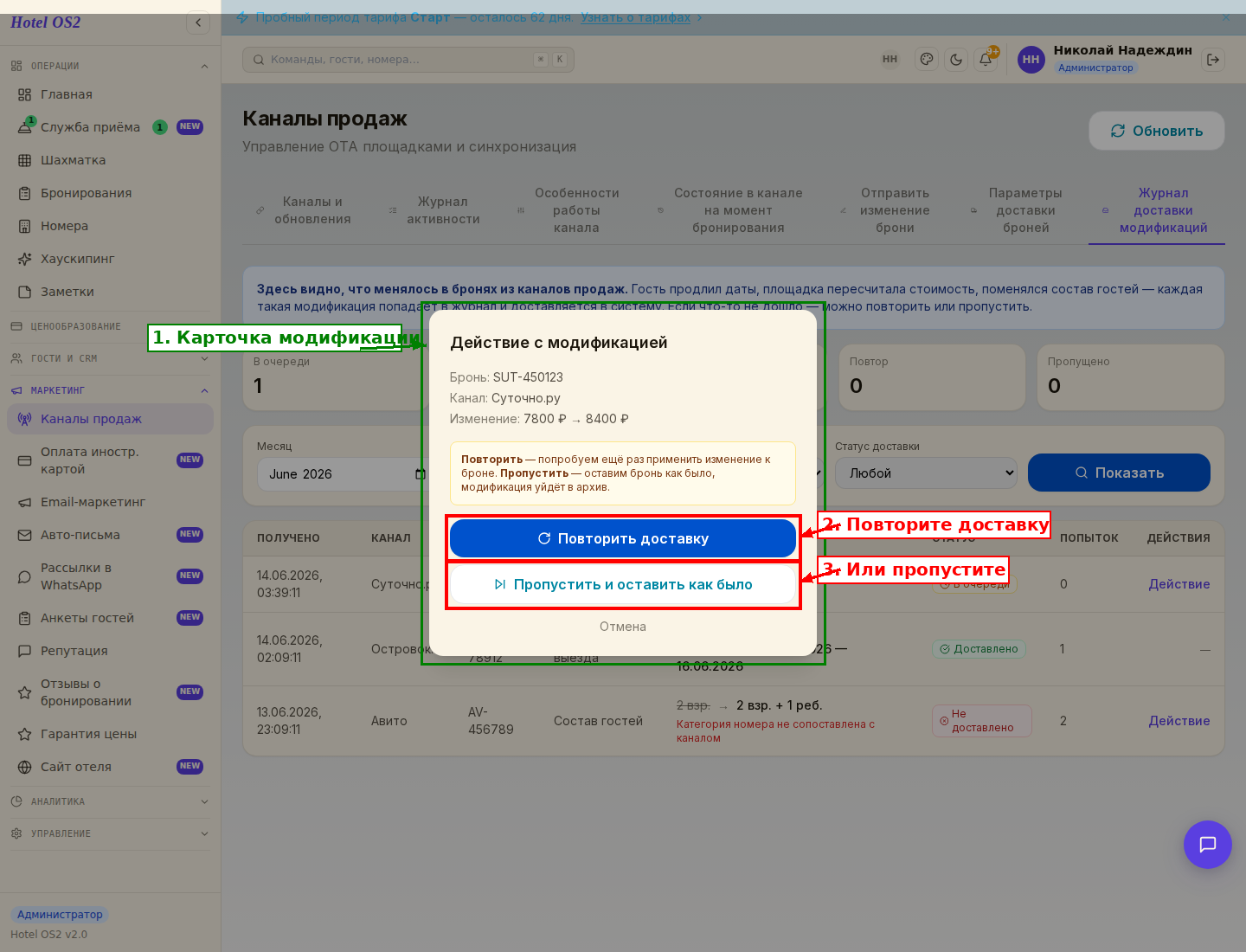
Task: Click the Главная home icon in sidebar
Action: [24, 94]
